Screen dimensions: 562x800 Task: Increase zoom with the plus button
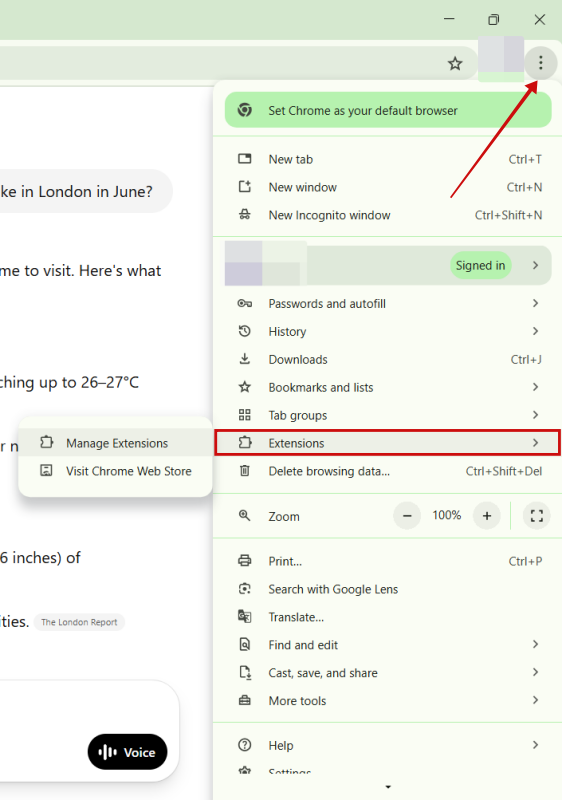point(487,516)
